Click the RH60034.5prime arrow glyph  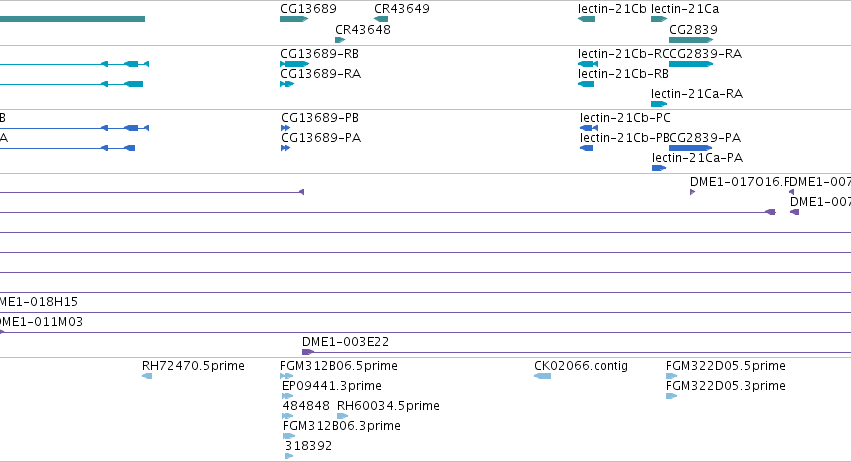(x=342, y=416)
